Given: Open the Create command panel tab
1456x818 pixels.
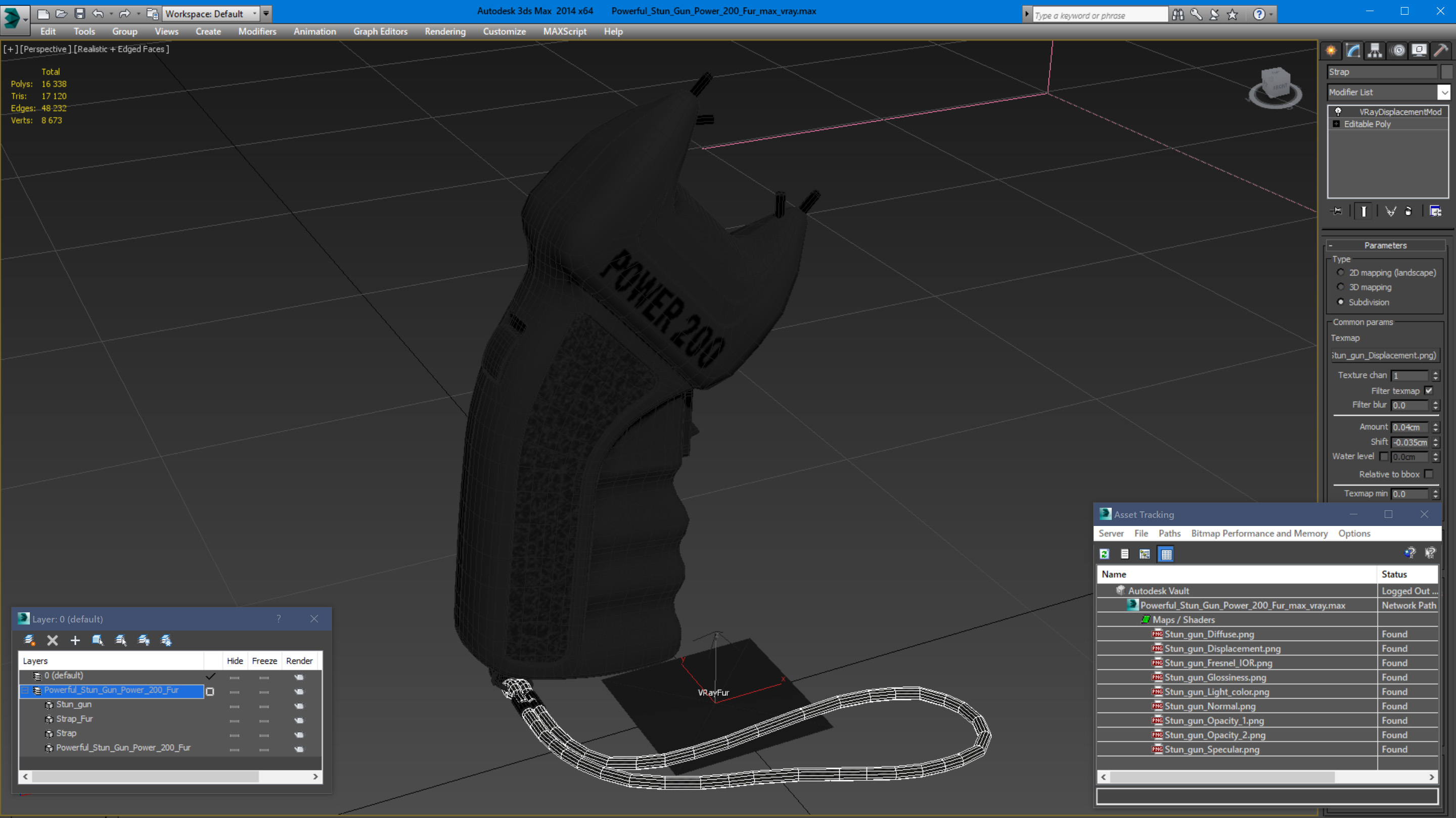Looking at the screenshot, I should 1331,51.
